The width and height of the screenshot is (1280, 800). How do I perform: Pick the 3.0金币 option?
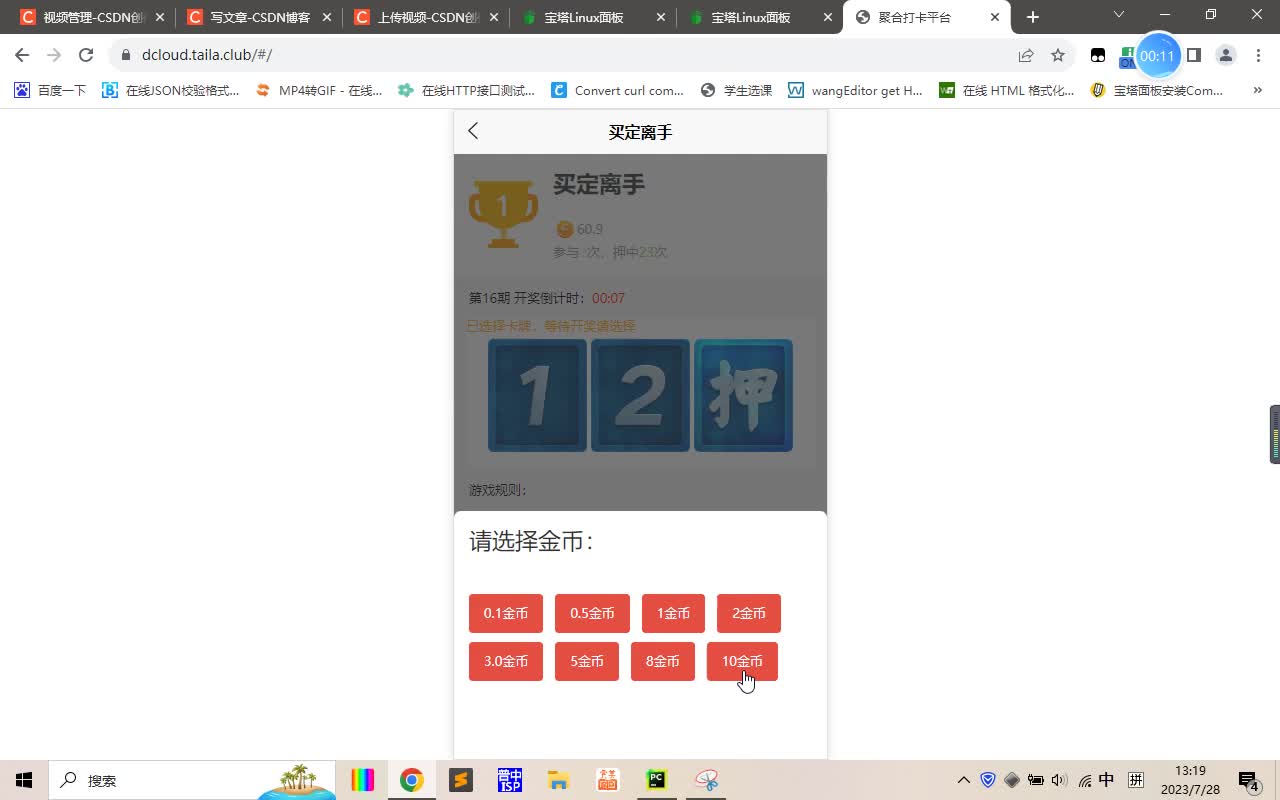click(506, 661)
